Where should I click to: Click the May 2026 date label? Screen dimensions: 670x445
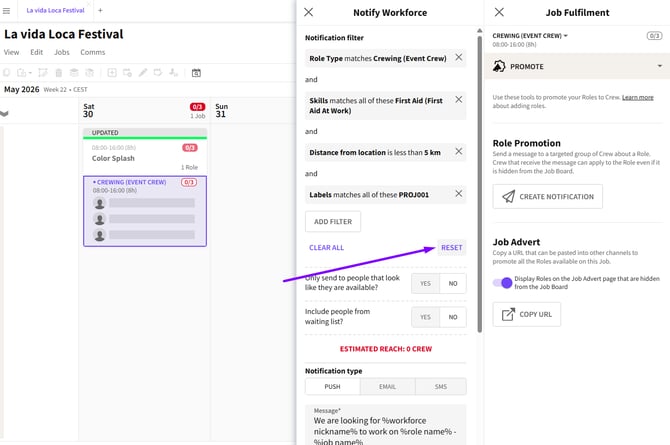click(21, 89)
